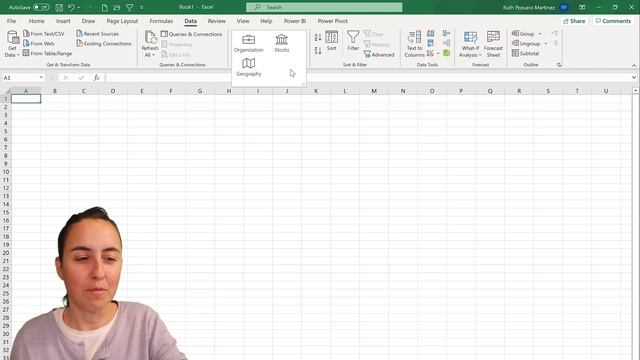
Task: Open the Name Box dropdown arrow
Action: coord(41,77)
